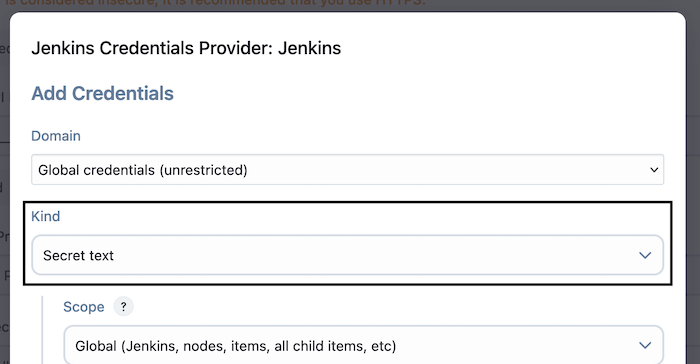
Task: Expand the Scope dropdown showing Global (Jenkins, nodes...)
Action: (x=363, y=345)
